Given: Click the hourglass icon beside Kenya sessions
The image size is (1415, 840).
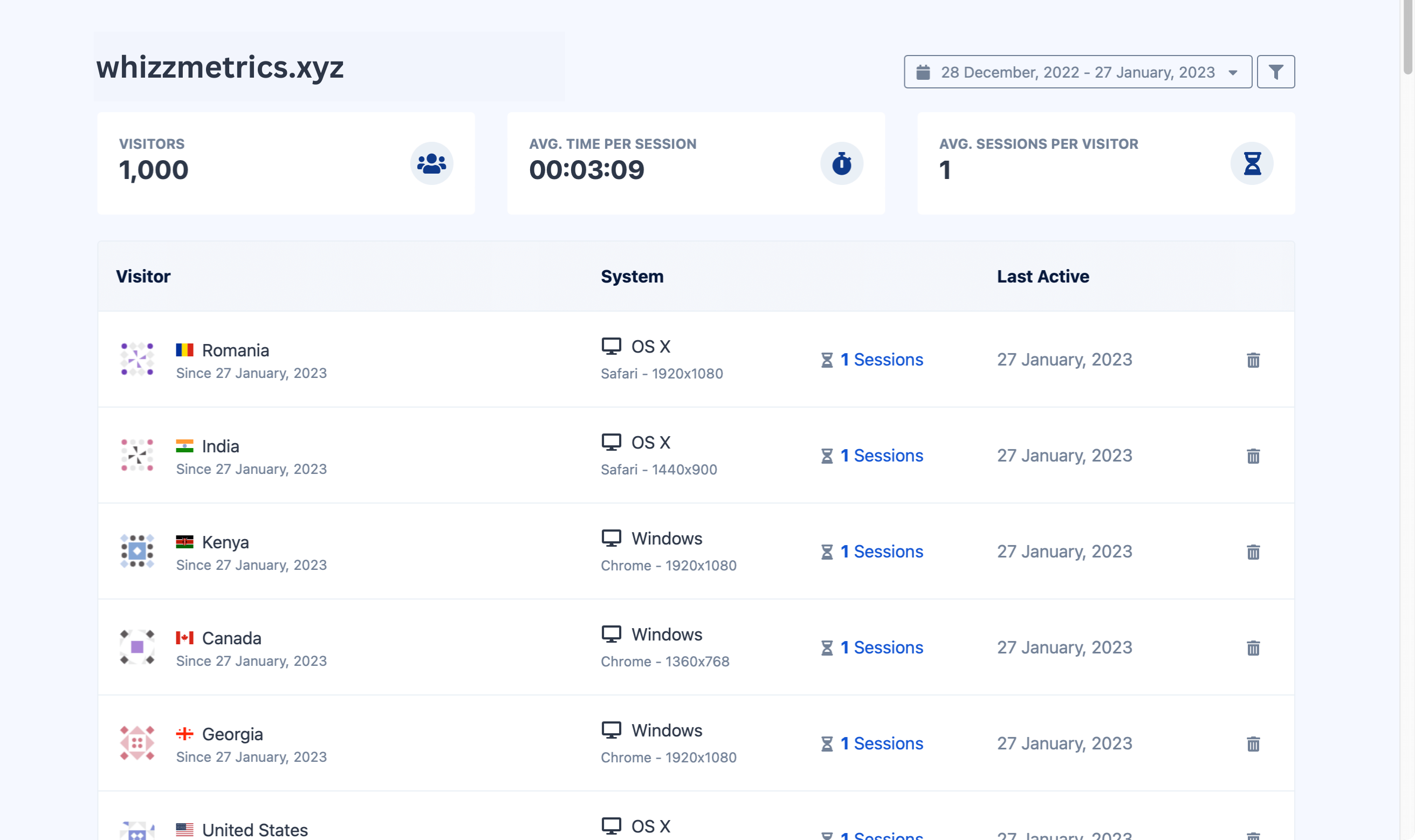Looking at the screenshot, I should [827, 553].
